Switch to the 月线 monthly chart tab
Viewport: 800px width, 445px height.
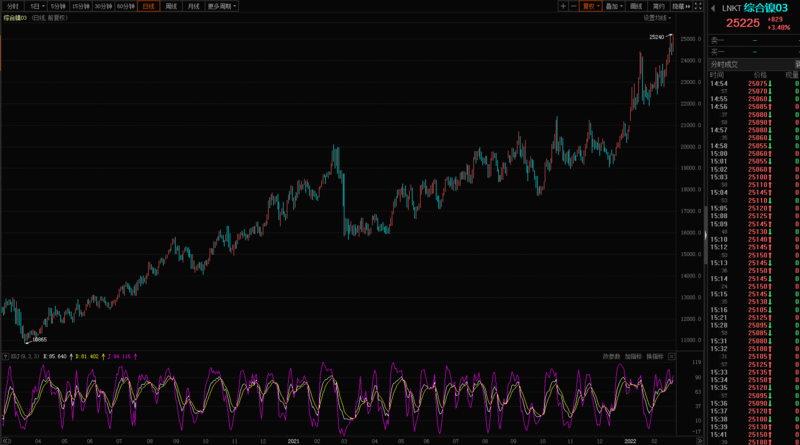(x=193, y=6)
